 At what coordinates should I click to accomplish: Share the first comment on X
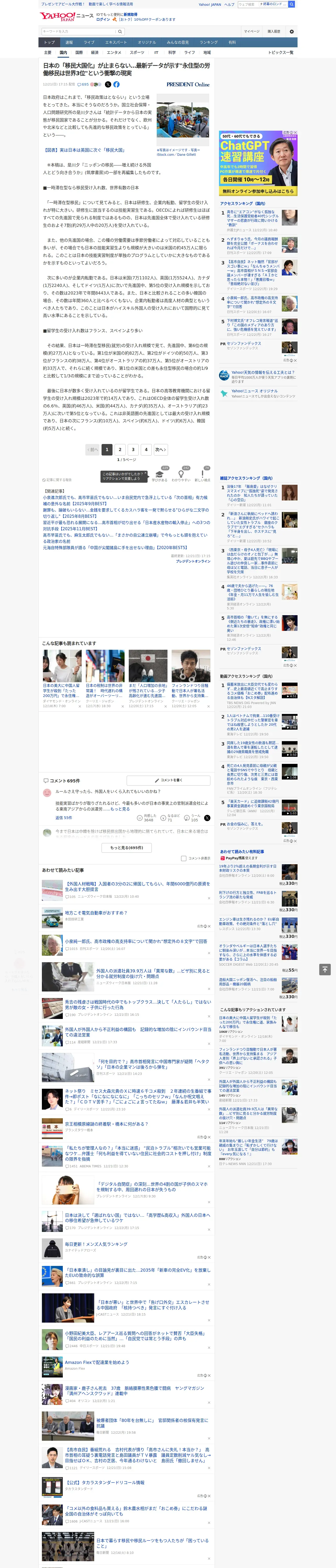click(207, 818)
